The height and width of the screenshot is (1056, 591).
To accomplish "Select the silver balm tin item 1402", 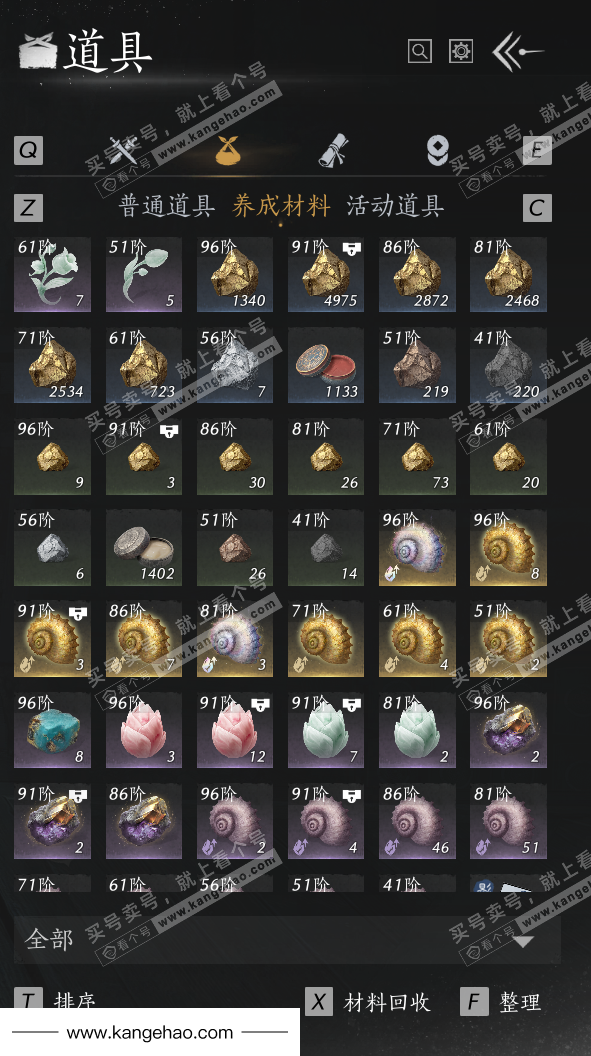I will click(143, 548).
